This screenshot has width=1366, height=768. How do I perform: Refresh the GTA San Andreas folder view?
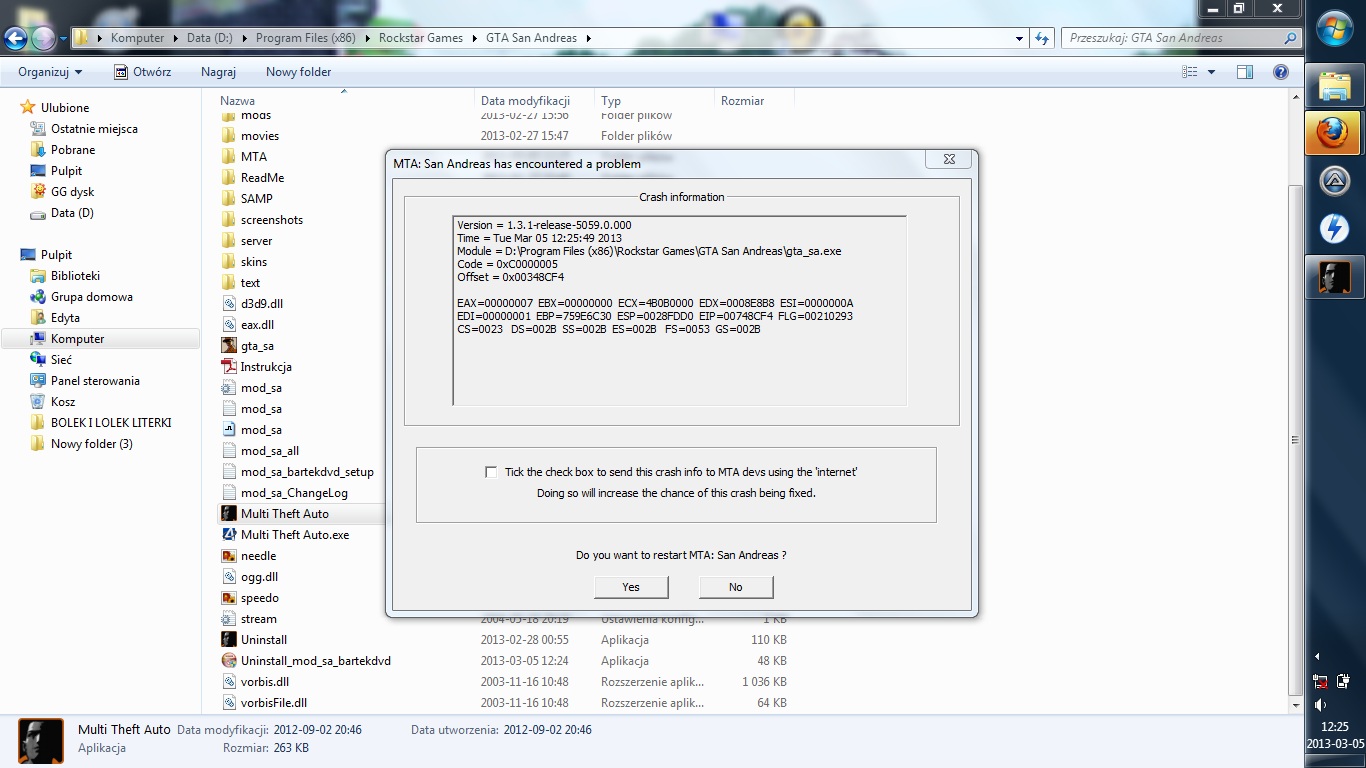tap(1043, 38)
